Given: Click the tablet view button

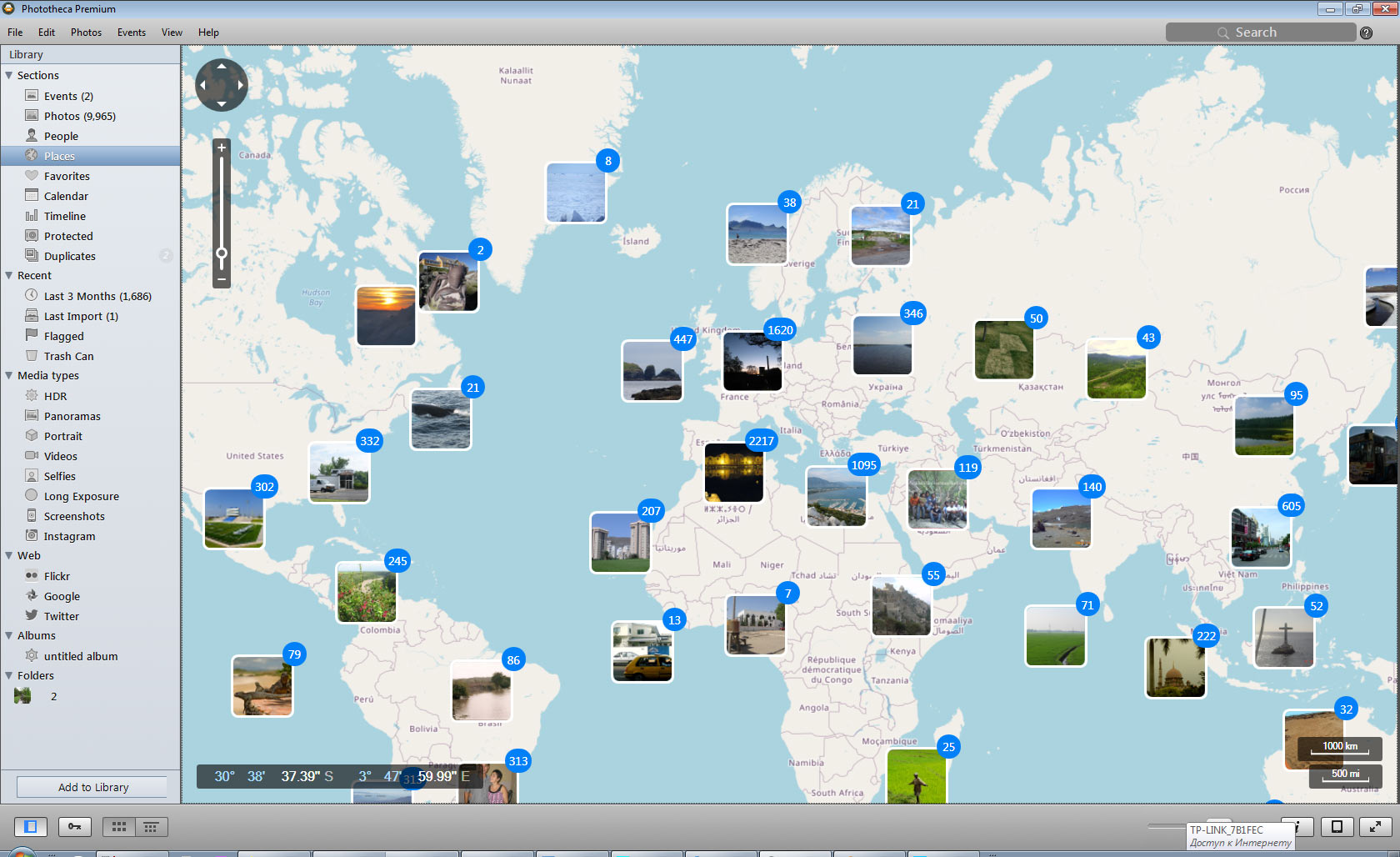Looking at the screenshot, I should pyautogui.click(x=1337, y=826).
